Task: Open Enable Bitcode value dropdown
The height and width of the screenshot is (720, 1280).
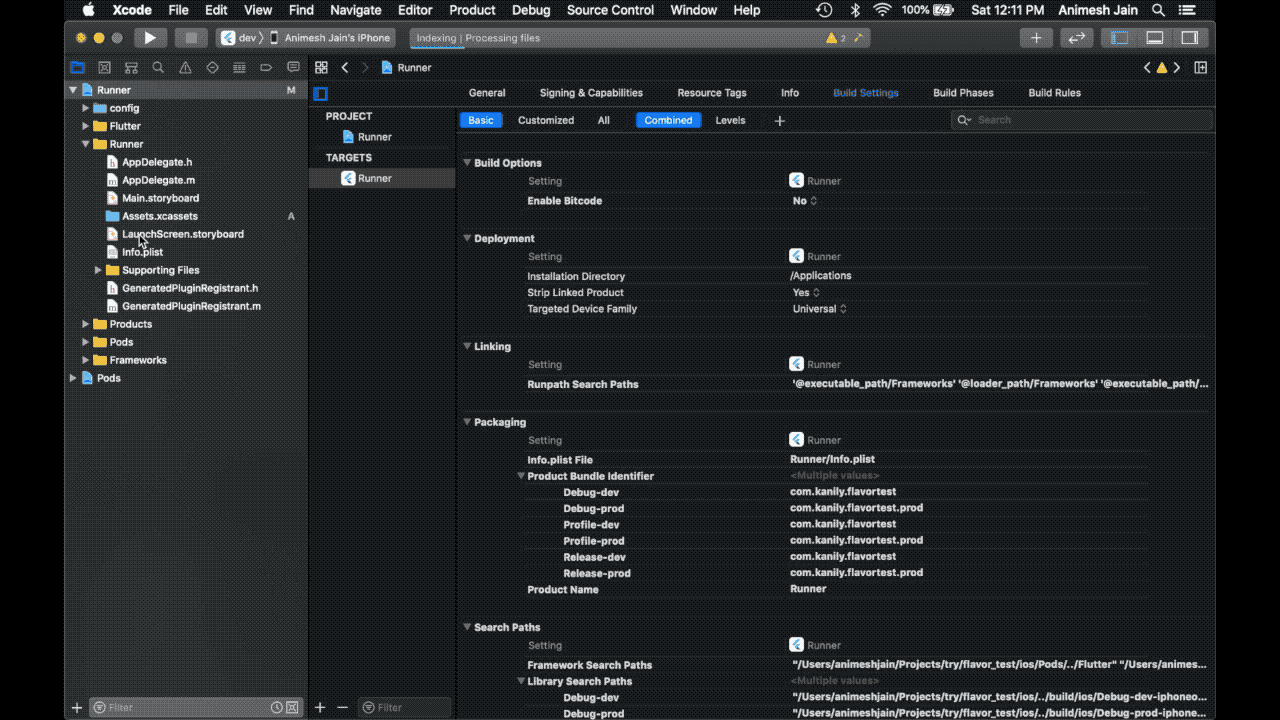Action: tap(805, 201)
